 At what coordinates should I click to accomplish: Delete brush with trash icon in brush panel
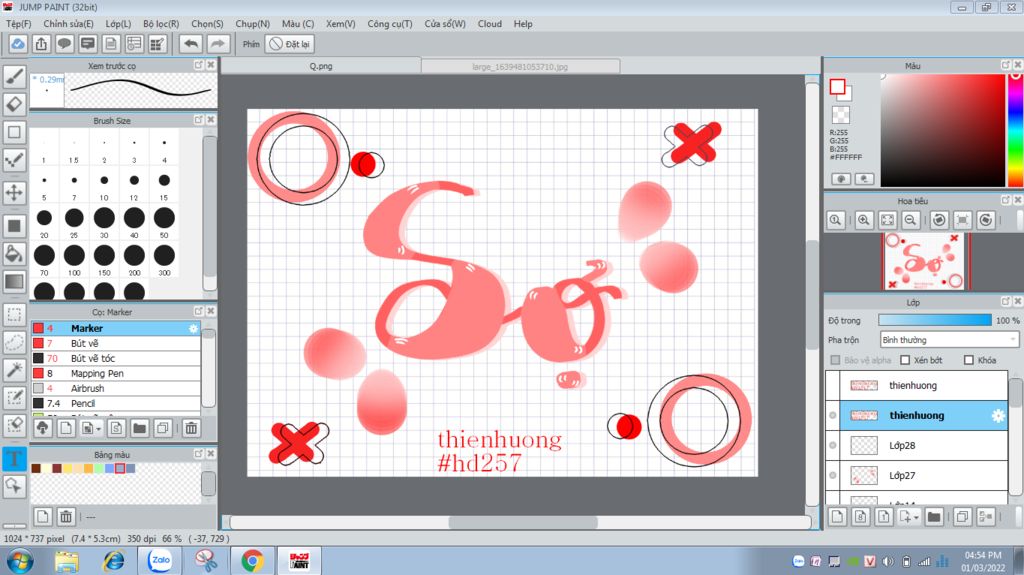[191, 428]
